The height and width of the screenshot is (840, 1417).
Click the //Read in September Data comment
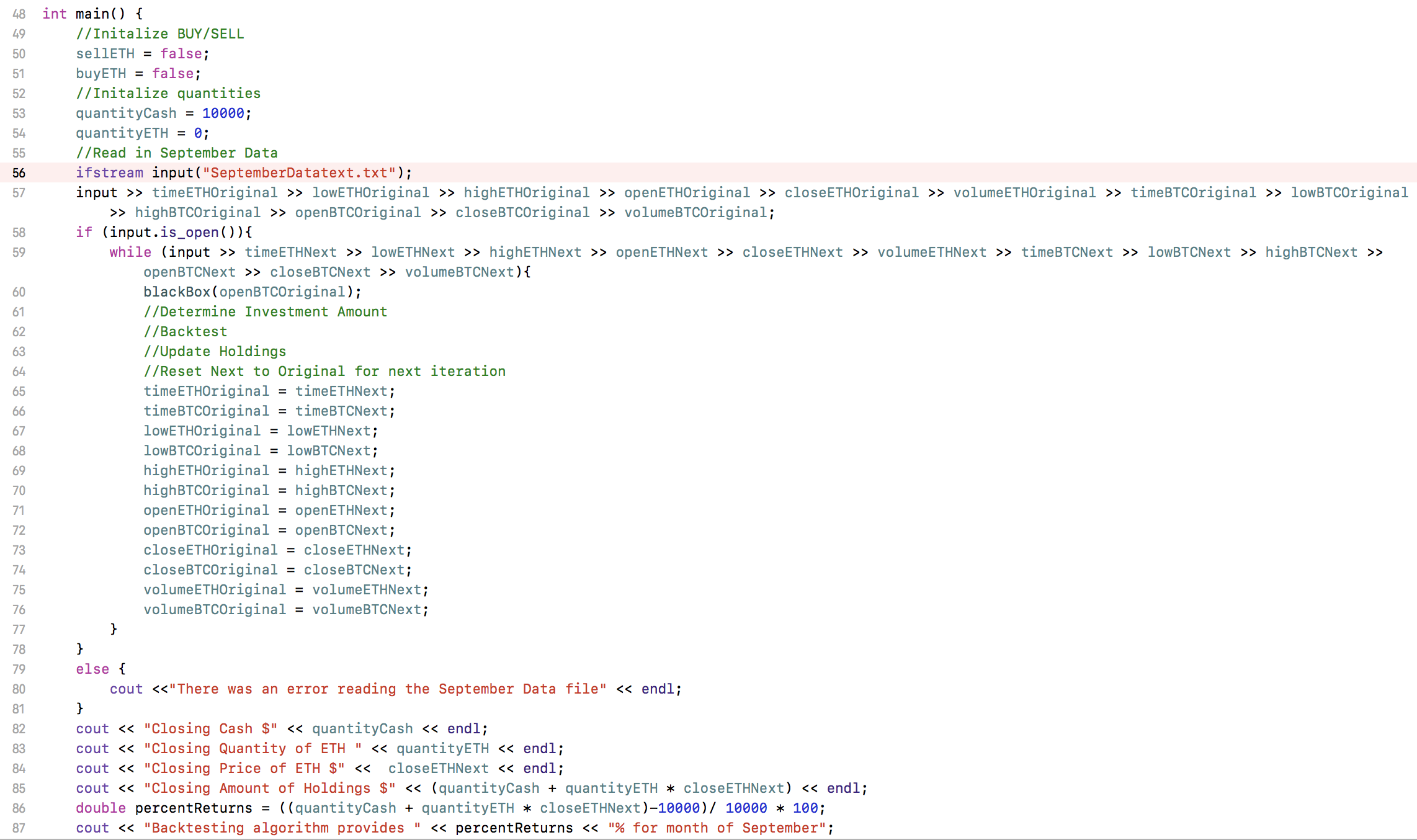tap(176, 153)
